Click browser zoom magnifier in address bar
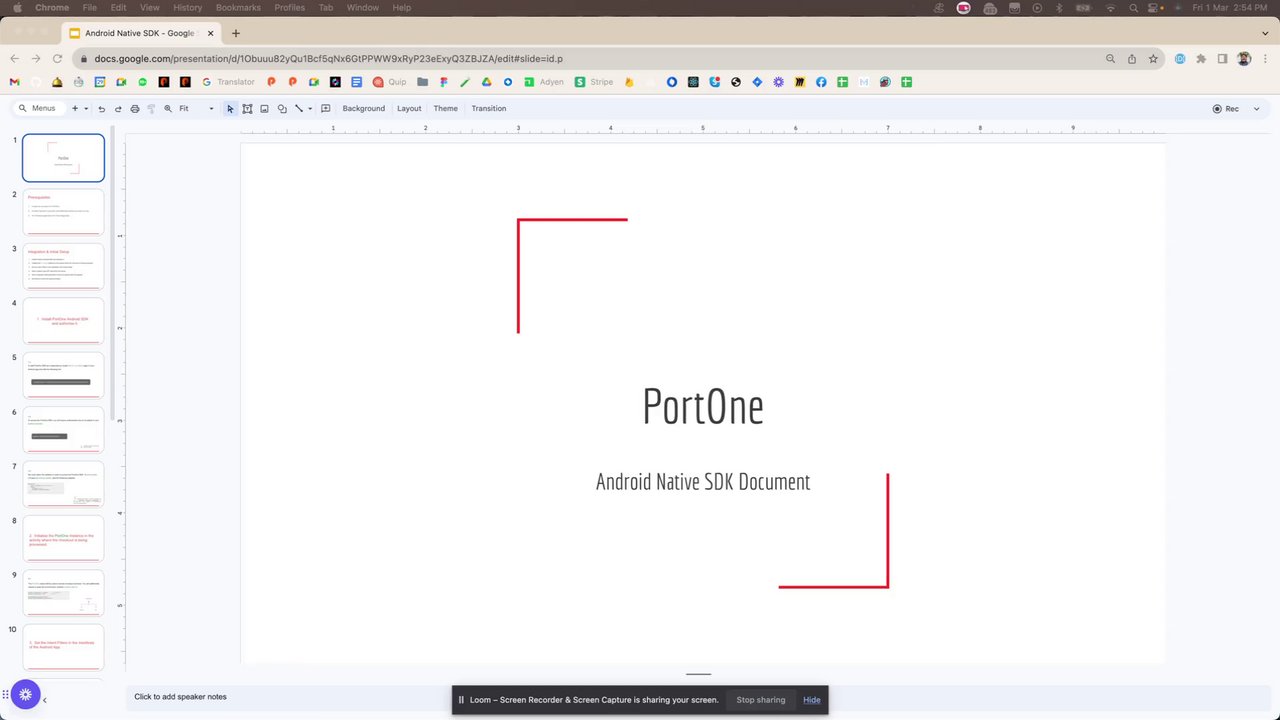This screenshot has width=1280, height=720. 1110,59
